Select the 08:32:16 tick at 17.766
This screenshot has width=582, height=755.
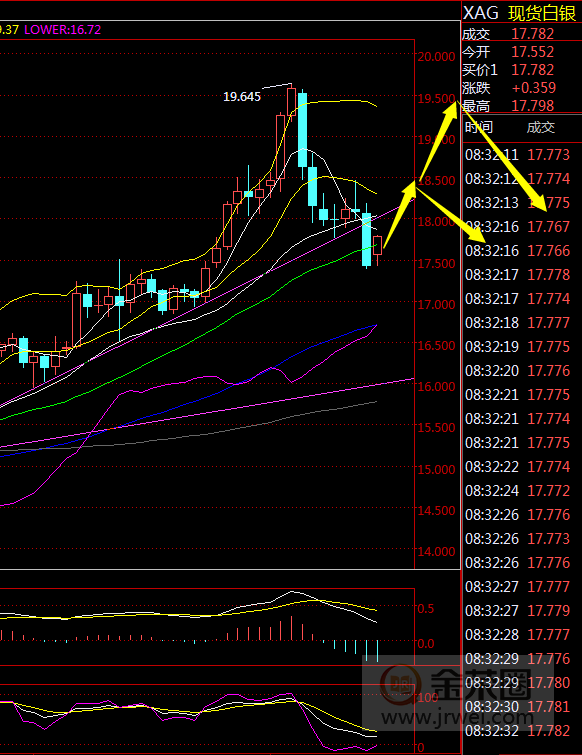point(517,251)
